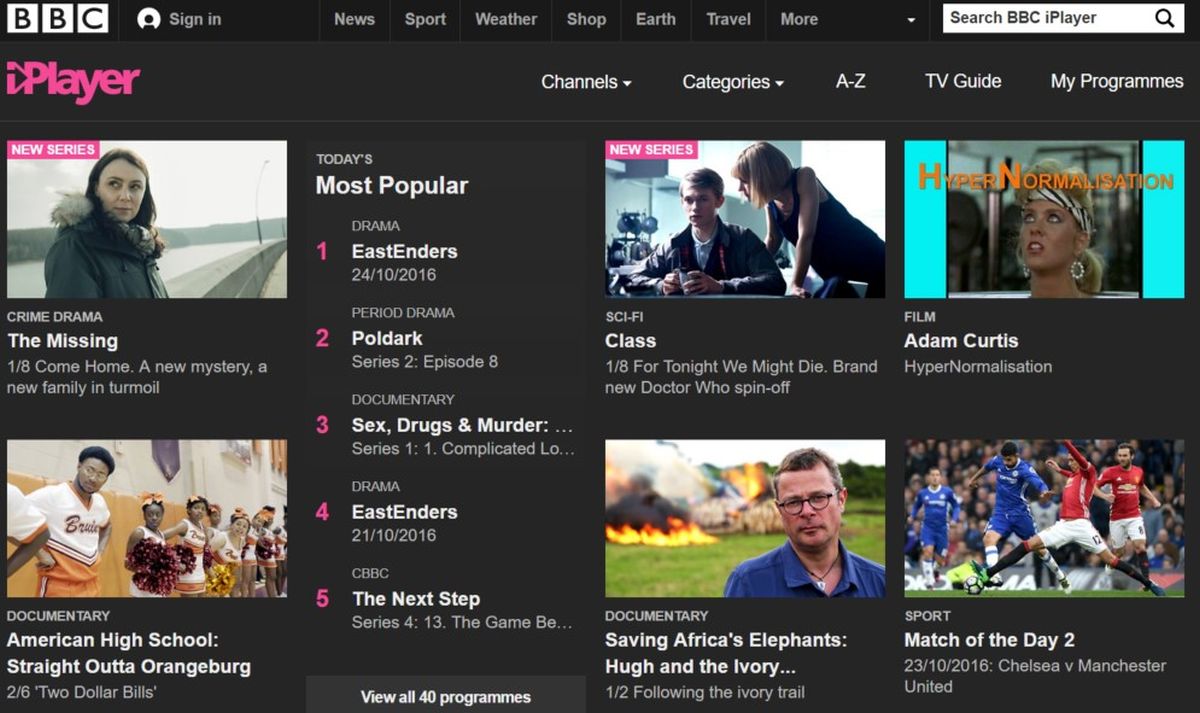Click '23/10/2016: Chelsea v Manchester United' text
1200x713 pixels.
(x=1035, y=676)
